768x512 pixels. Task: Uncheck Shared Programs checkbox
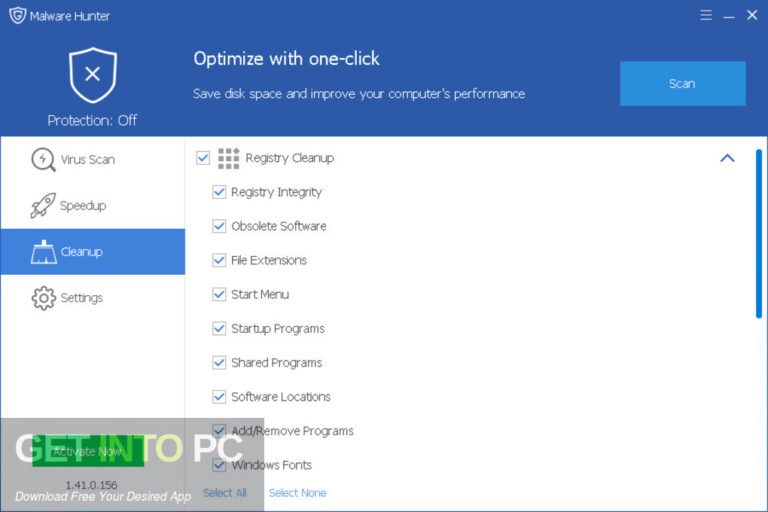(219, 363)
